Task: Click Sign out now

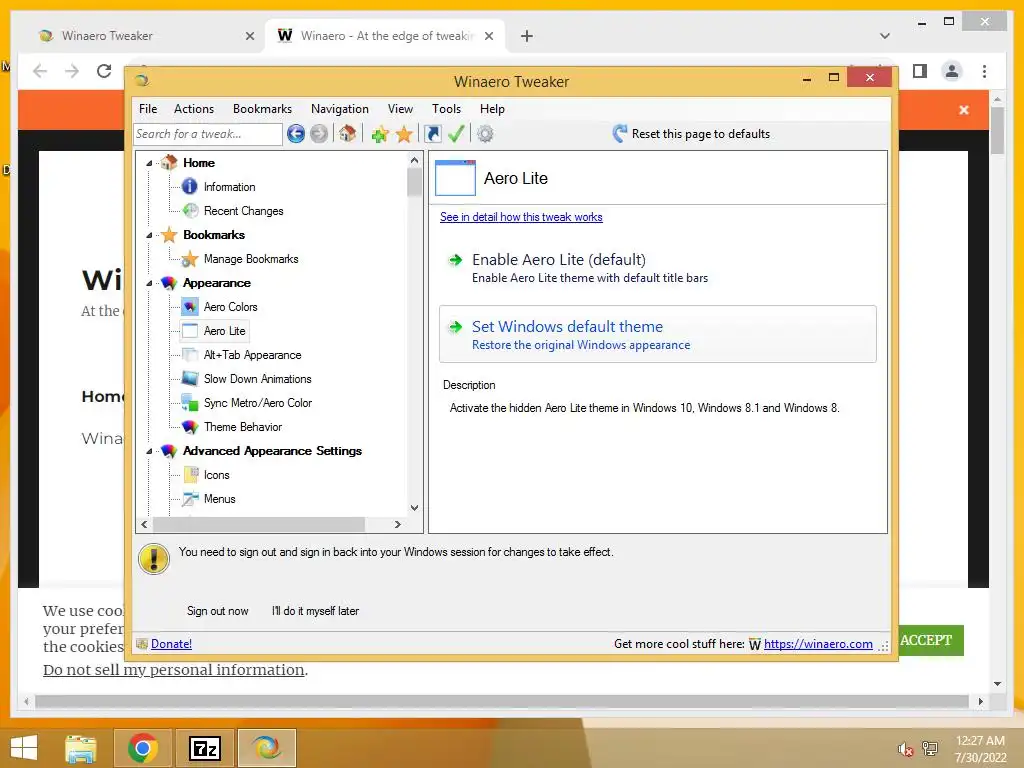Action: click(217, 611)
